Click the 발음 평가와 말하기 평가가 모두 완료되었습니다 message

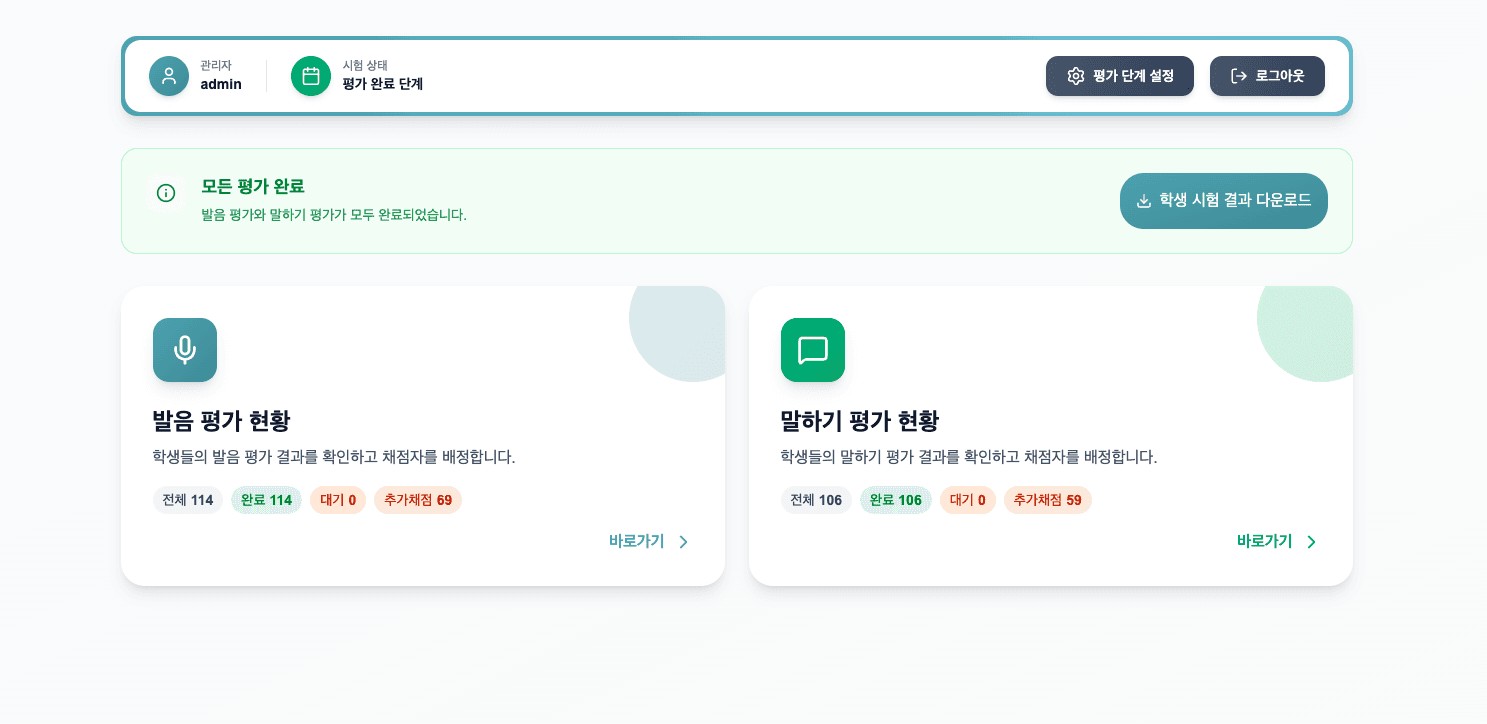point(334,215)
